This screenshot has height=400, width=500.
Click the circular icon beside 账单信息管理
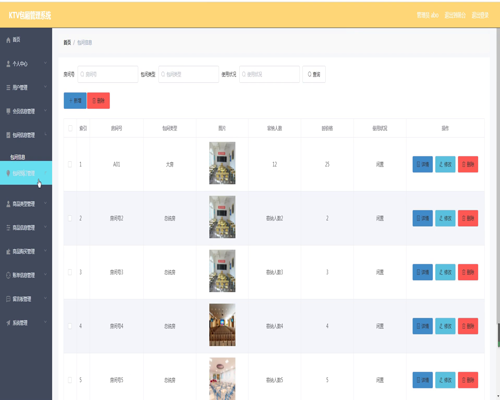pyautogui.click(x=8, y=275)
